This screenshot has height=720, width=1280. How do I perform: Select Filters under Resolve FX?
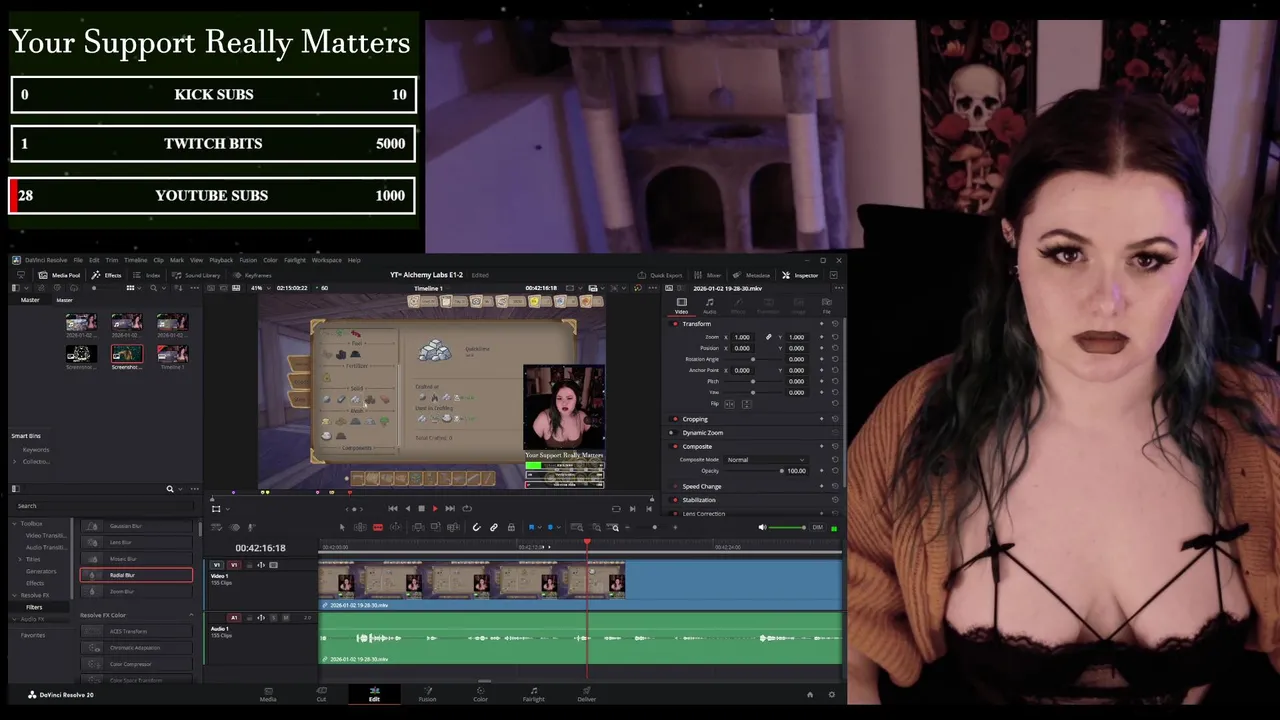pyautogui.click(x=34, y=607)
